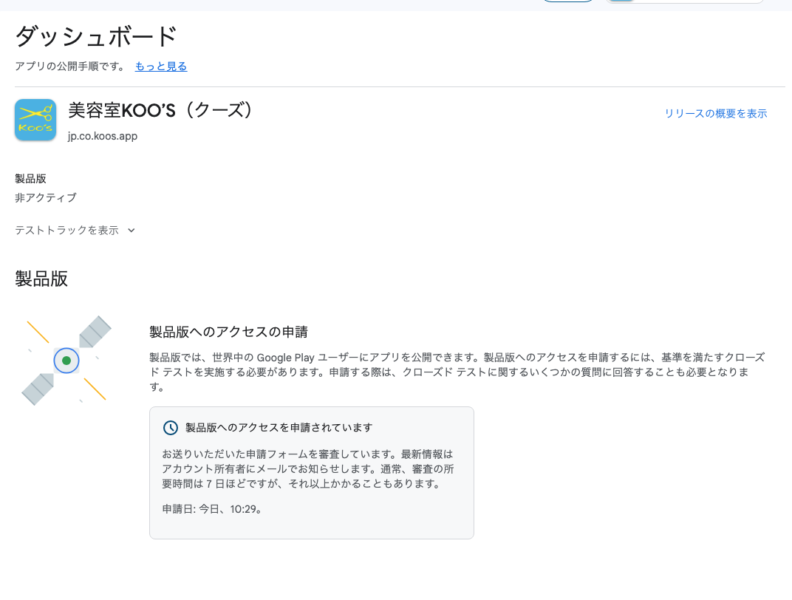Click the satellite illustration
The width and height of the screenshot is (792, 600).
pos(66,360)
